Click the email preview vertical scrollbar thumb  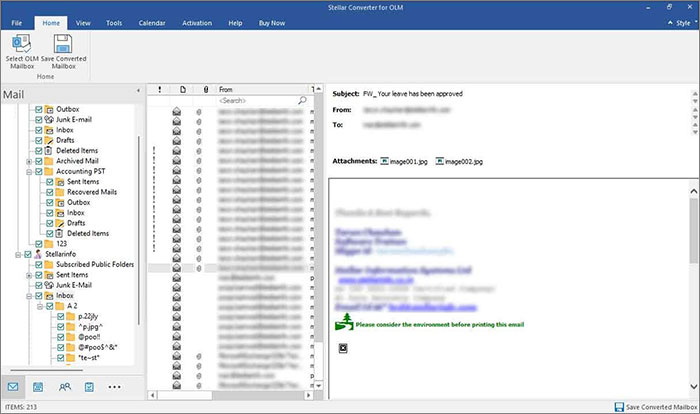point(694,230)
